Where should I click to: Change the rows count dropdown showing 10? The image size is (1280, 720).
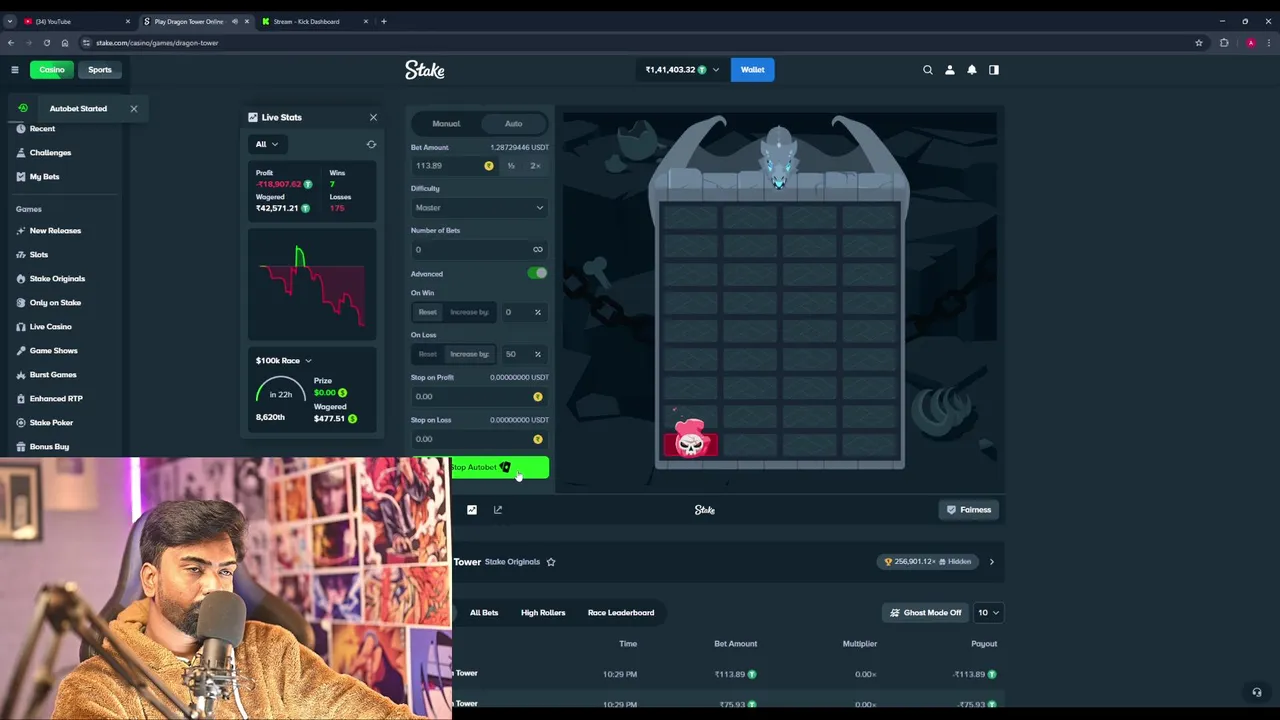[988, 613]
